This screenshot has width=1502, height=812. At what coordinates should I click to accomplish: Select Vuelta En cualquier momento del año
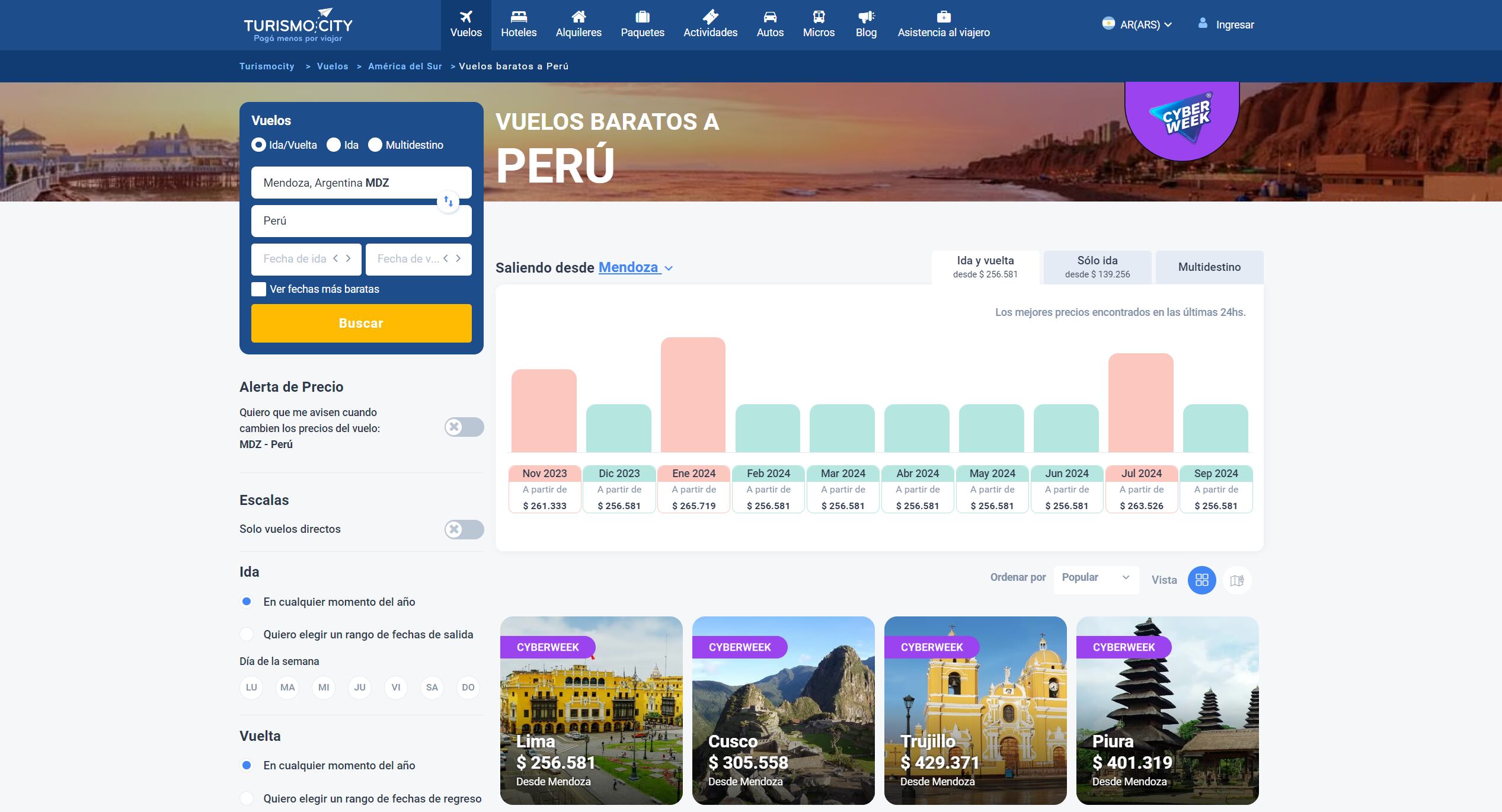point(247,765)
